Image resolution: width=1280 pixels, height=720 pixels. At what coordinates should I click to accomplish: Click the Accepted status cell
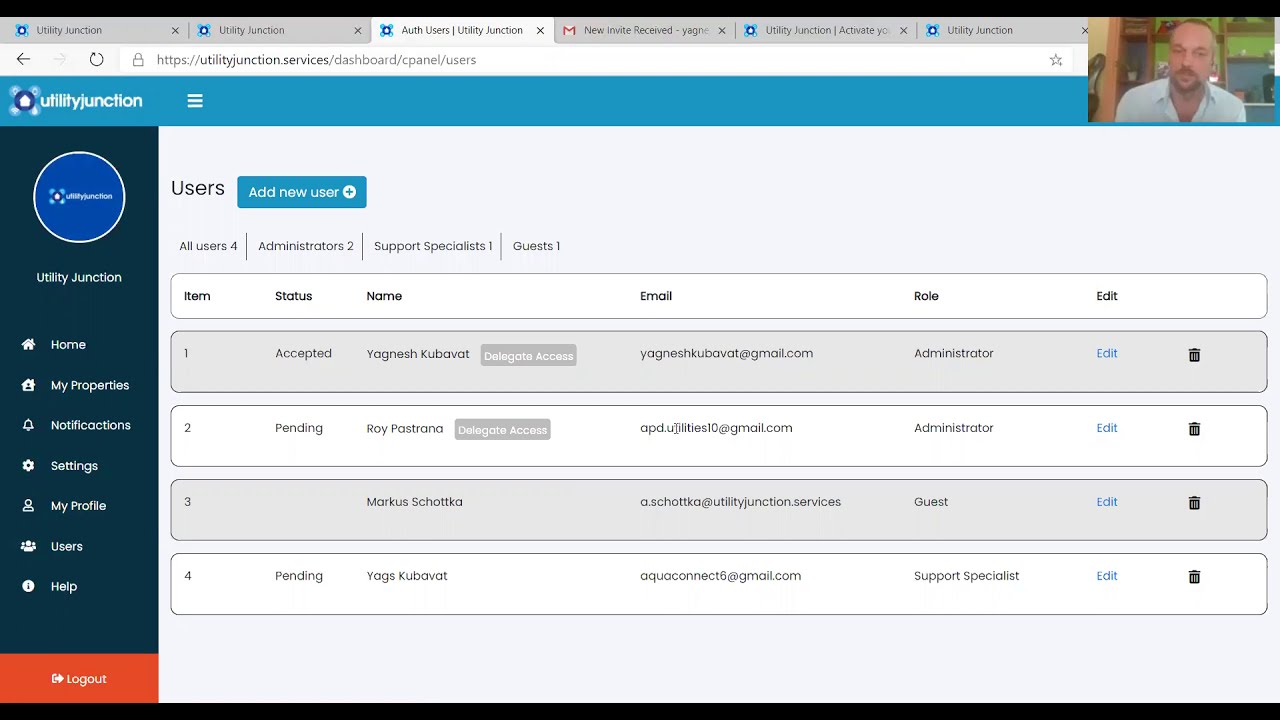click(x=303, y=353)
